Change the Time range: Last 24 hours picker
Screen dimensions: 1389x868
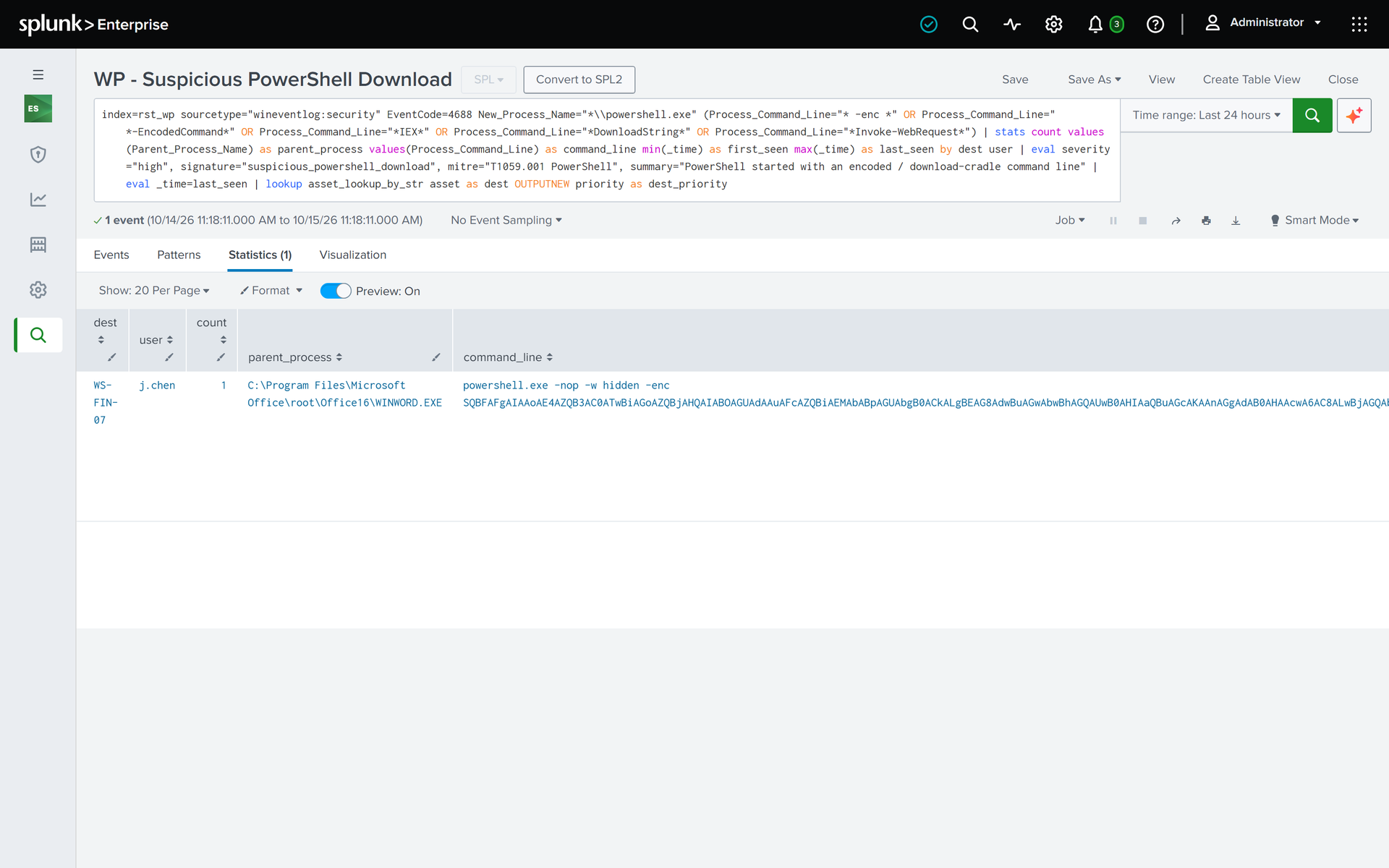1207,116
